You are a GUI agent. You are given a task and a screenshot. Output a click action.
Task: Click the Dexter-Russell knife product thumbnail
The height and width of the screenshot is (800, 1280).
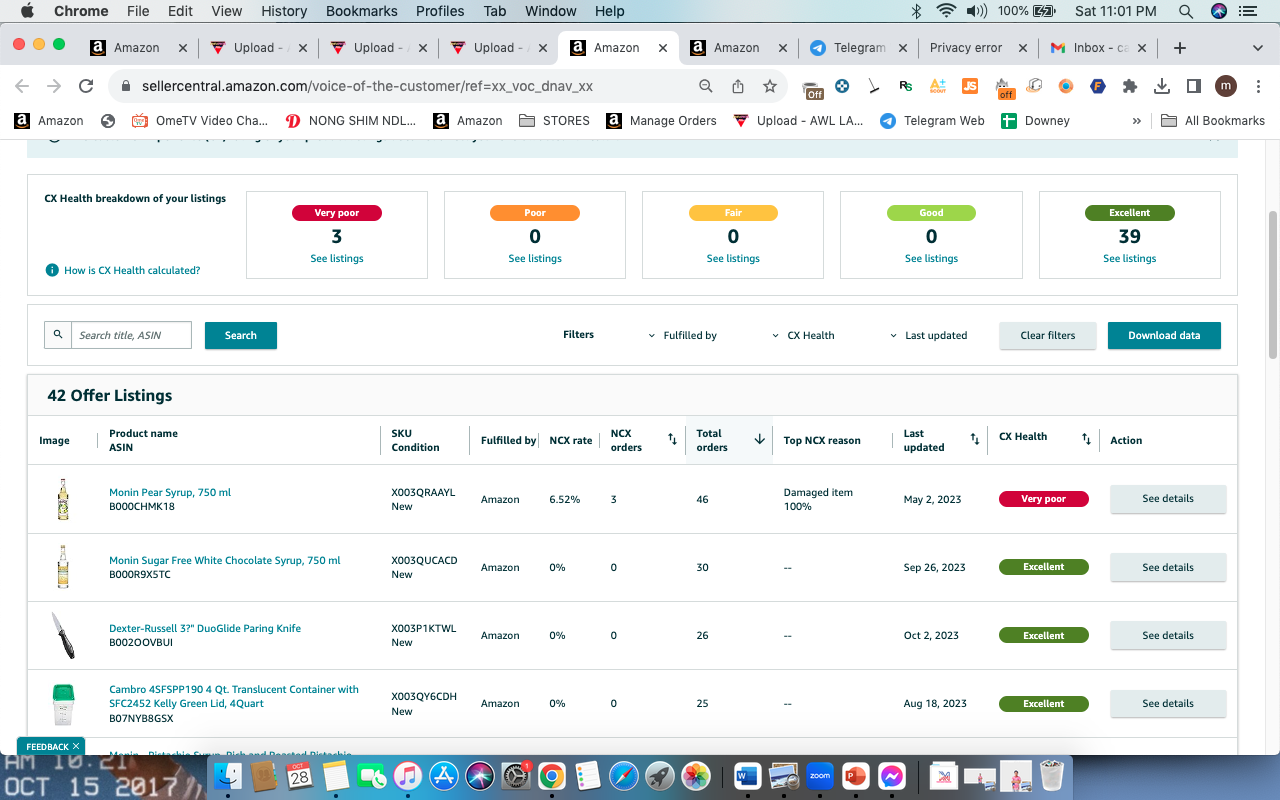[x=63, y=635]
